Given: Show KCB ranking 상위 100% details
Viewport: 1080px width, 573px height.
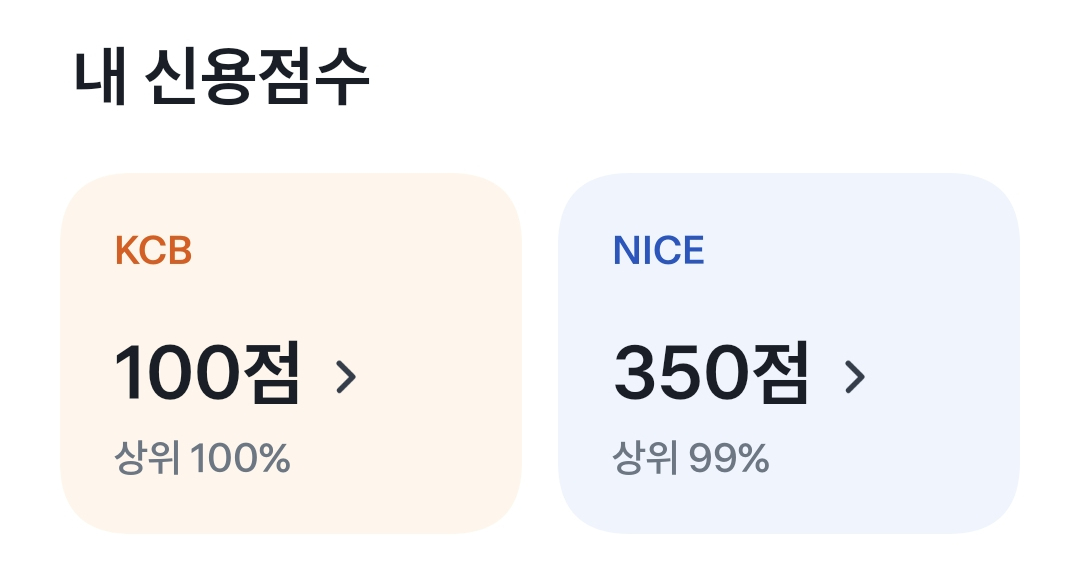Looking at the screenshot, I should coord(202,459).
